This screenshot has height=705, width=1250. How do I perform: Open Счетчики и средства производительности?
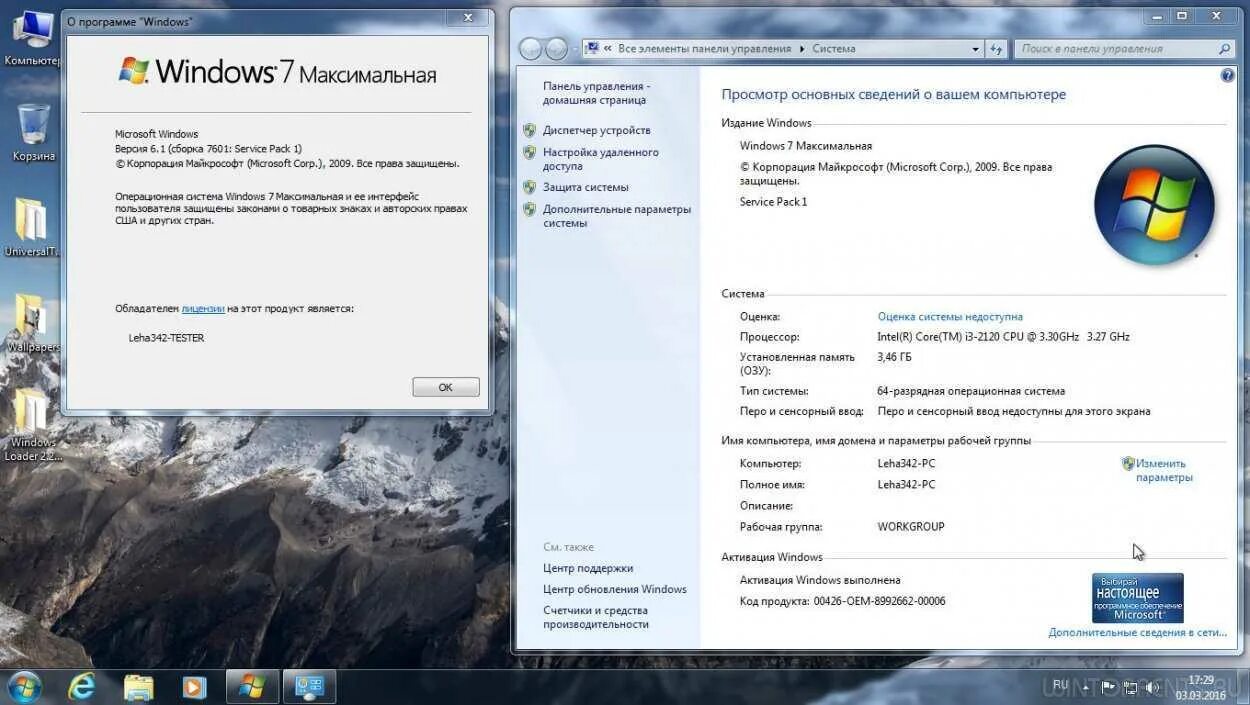tap(596, 617)
